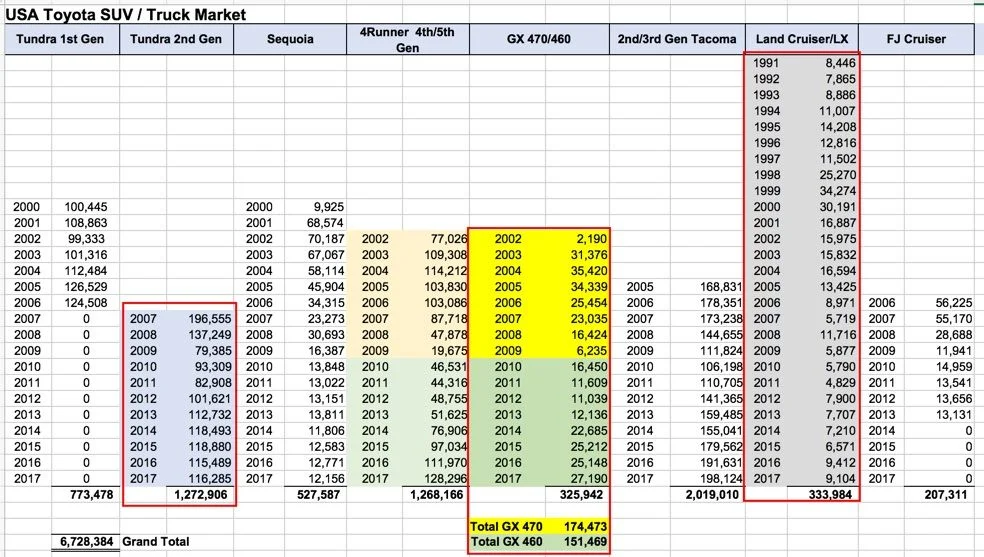This screenshot has height=557, width=984.
Task: Click the 'Tundra 2nd Gen' header cell
Action: [176, 39]
